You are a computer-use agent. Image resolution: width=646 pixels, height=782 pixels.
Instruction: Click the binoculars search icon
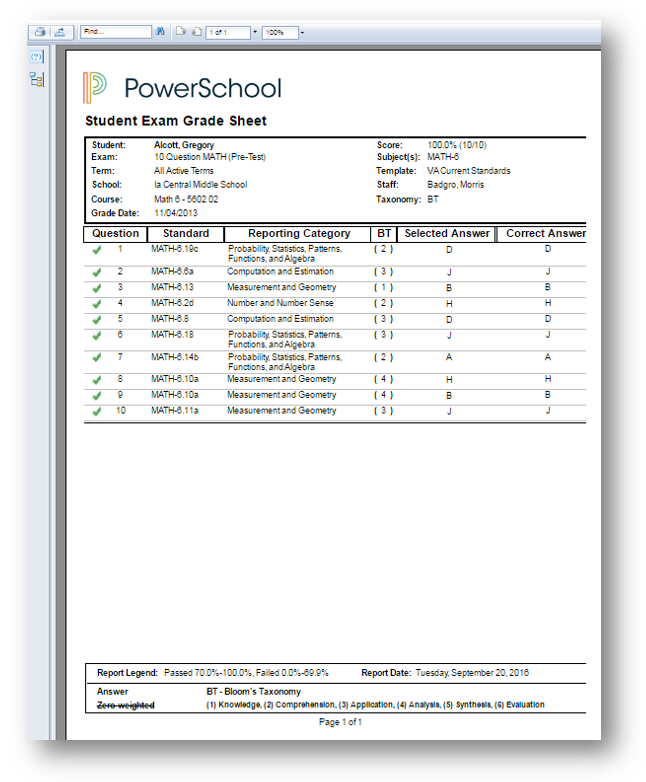(160, 31)
